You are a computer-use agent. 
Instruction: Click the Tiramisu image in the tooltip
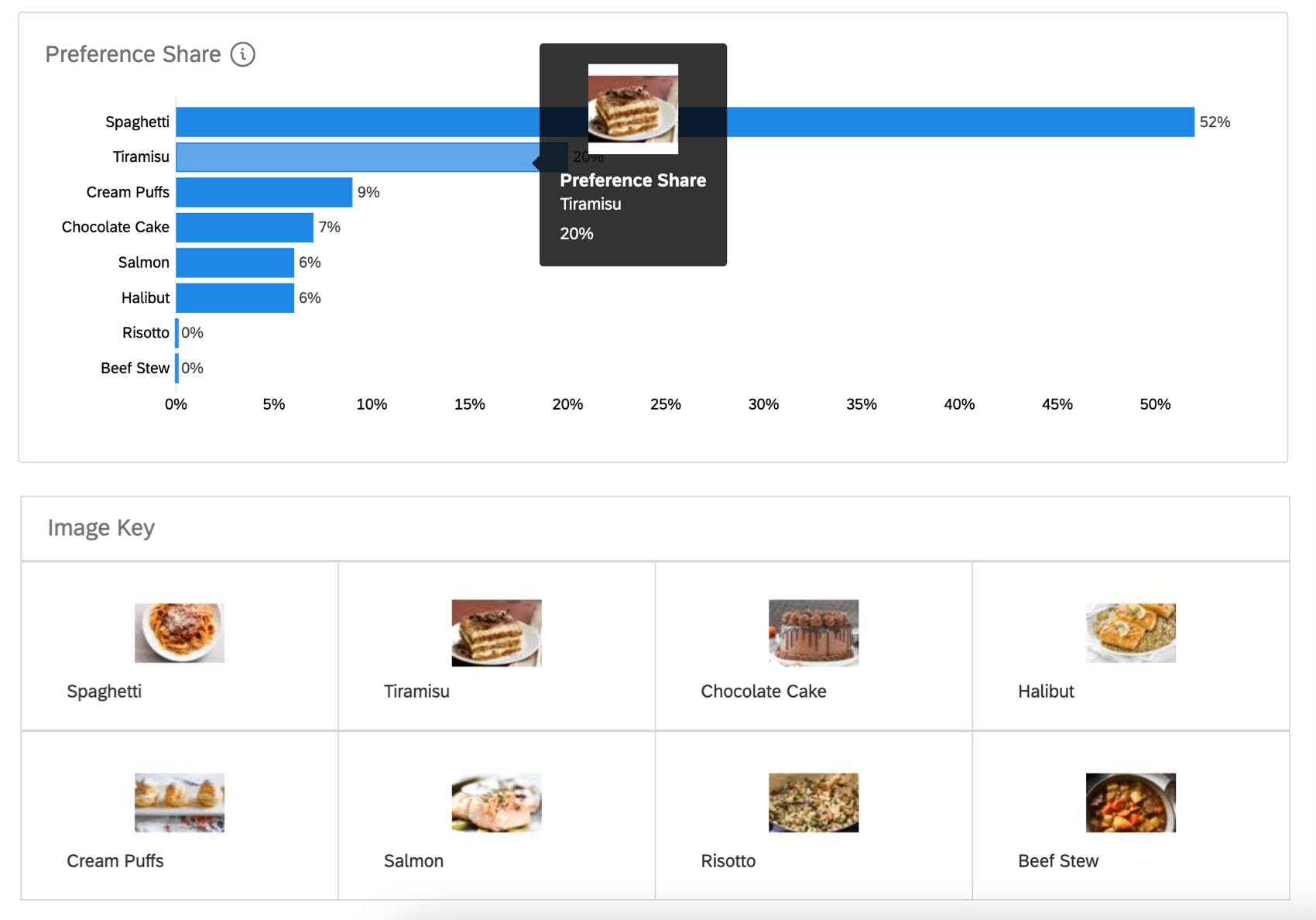(633, 108)
